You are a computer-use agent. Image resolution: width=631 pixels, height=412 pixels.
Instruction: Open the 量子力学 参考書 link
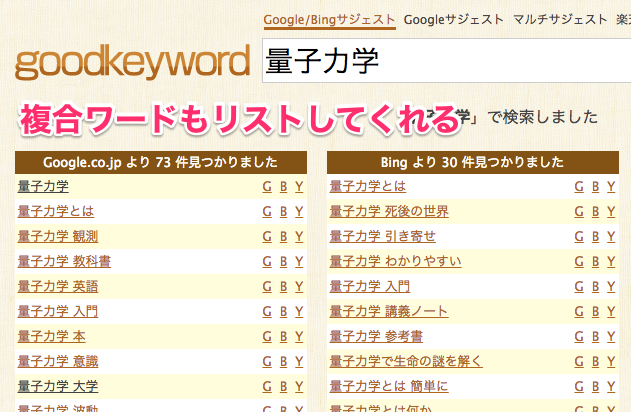click(x=376, y=336)
